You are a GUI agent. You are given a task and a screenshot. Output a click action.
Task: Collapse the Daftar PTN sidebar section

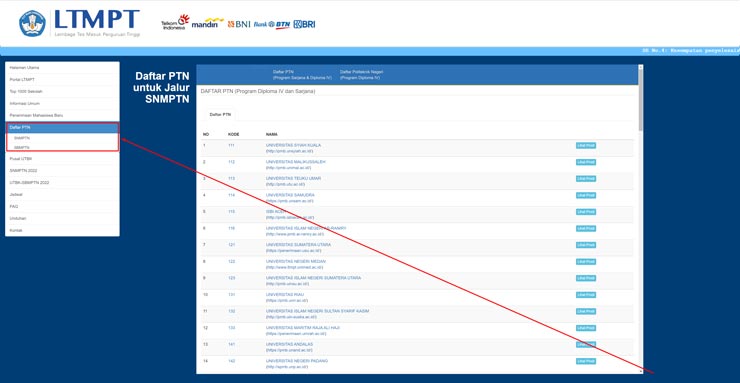click(x=62, y=128)
